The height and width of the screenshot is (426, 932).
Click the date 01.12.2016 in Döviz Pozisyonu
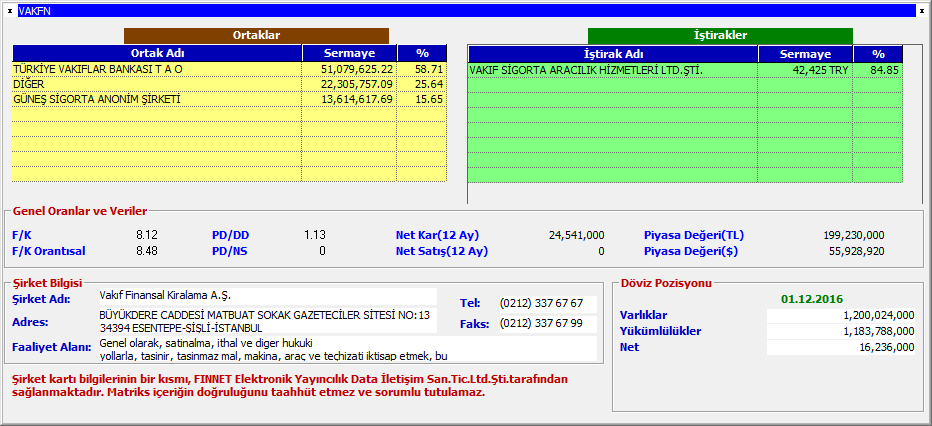coord(812,299)
